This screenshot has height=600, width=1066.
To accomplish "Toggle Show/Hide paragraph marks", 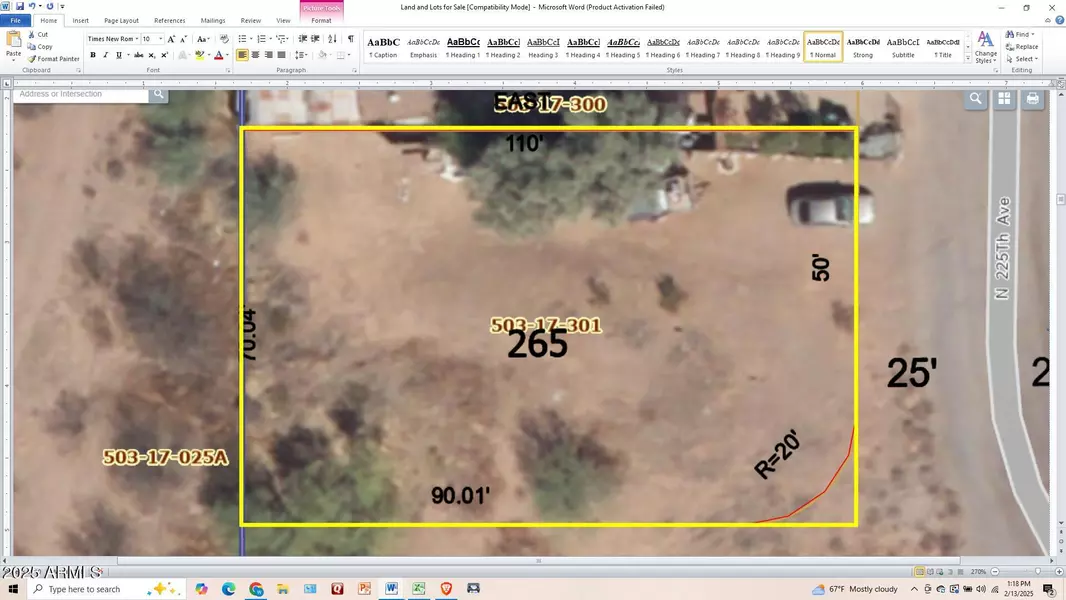I will click(x=350, y=39).
